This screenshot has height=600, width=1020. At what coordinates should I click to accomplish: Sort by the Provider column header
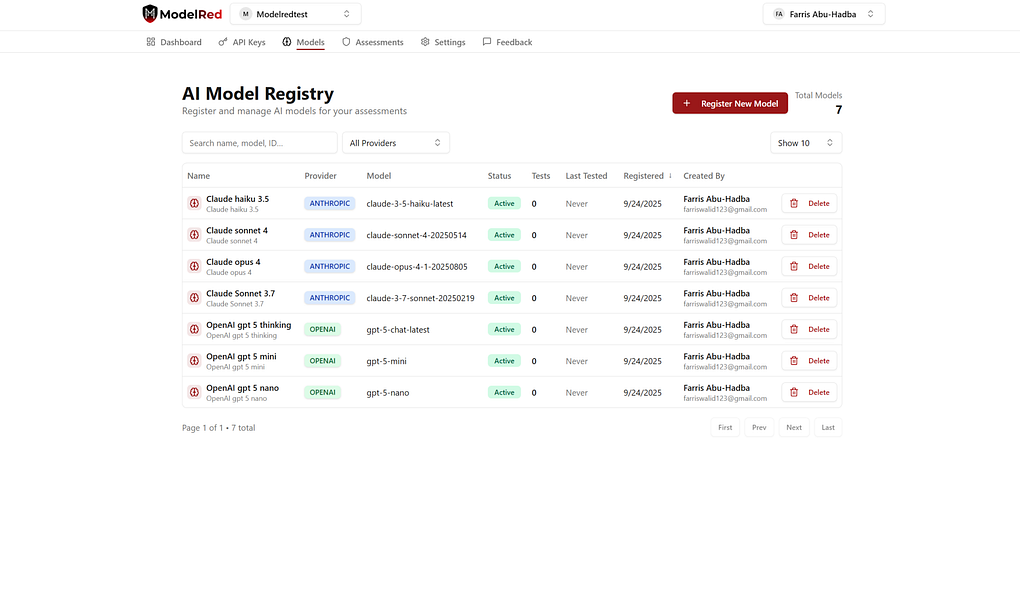point(321,176)
